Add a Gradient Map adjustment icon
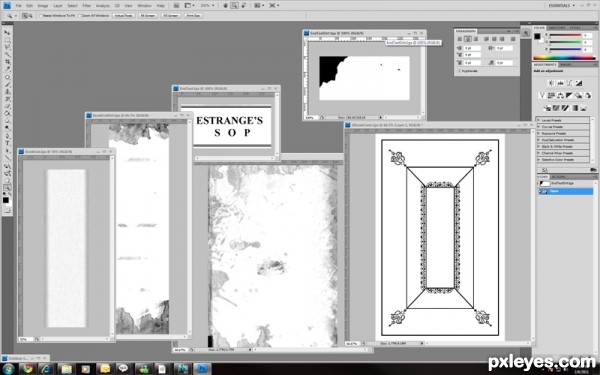This screenshot has width=600, height=375. coord(574,108)
